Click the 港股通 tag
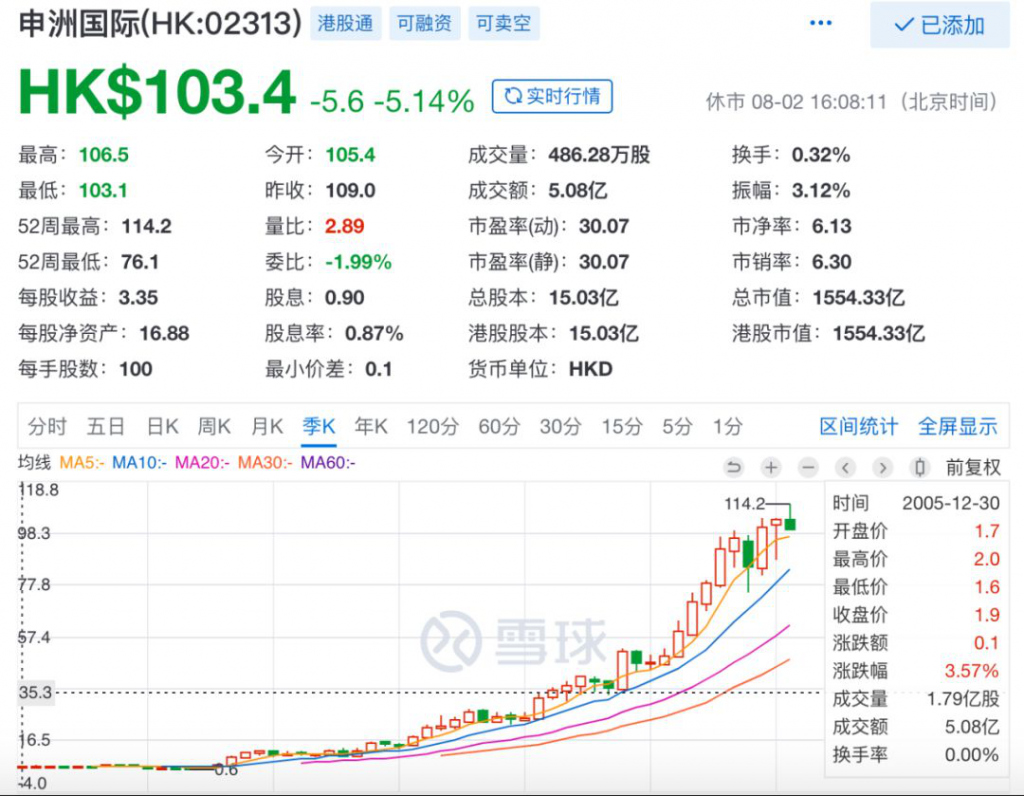 (345, 24)
